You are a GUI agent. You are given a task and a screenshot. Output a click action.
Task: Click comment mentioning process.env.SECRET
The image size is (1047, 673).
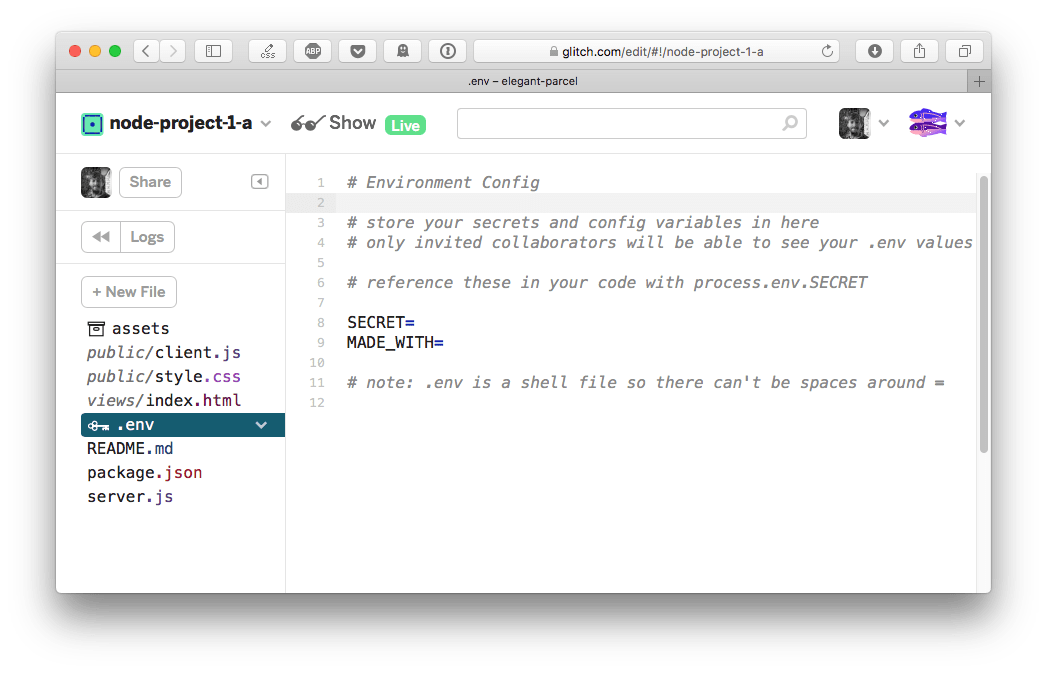tap(607, 282)
